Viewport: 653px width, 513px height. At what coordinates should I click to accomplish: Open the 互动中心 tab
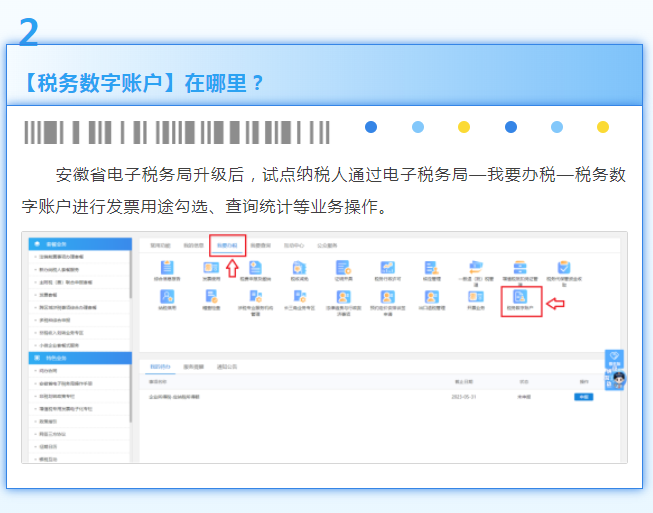[x=294, y=245]
